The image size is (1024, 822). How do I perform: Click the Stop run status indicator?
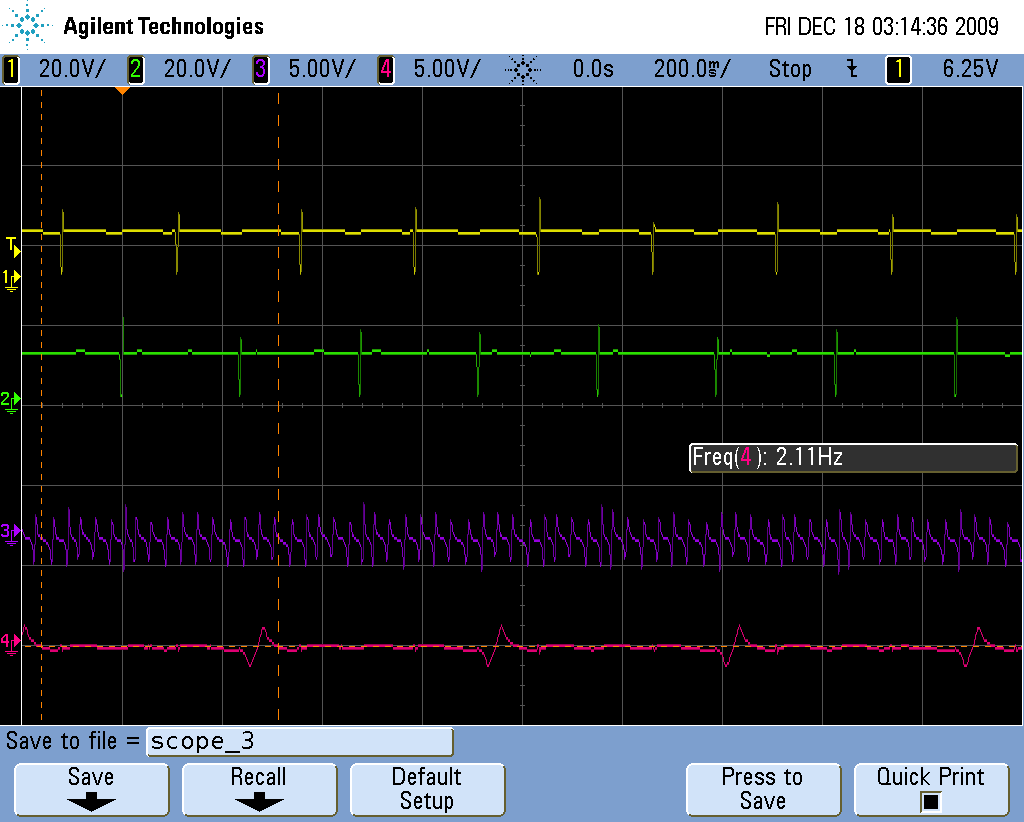coord(789,70)
